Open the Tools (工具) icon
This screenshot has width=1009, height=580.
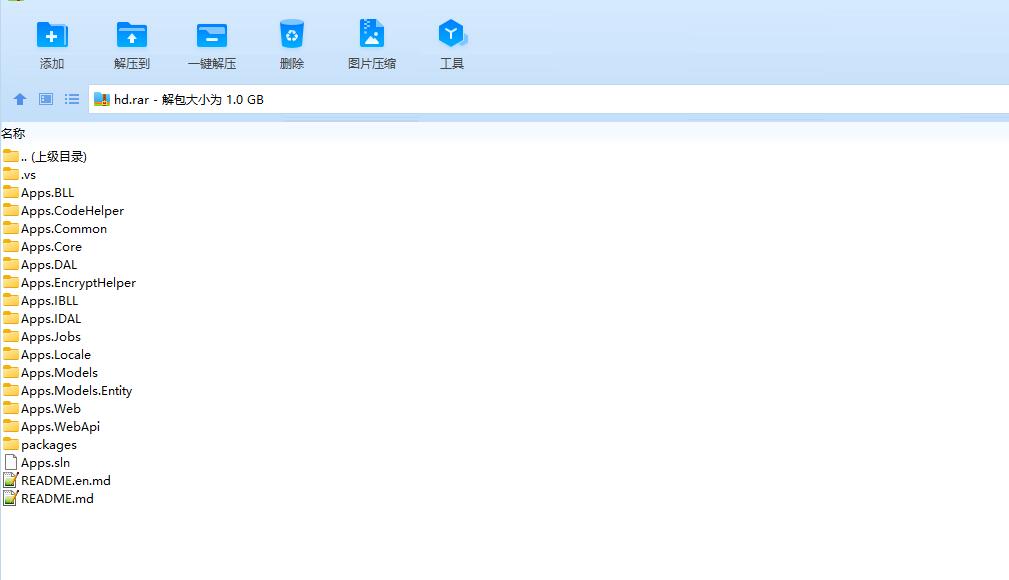(x=452, y=36)
